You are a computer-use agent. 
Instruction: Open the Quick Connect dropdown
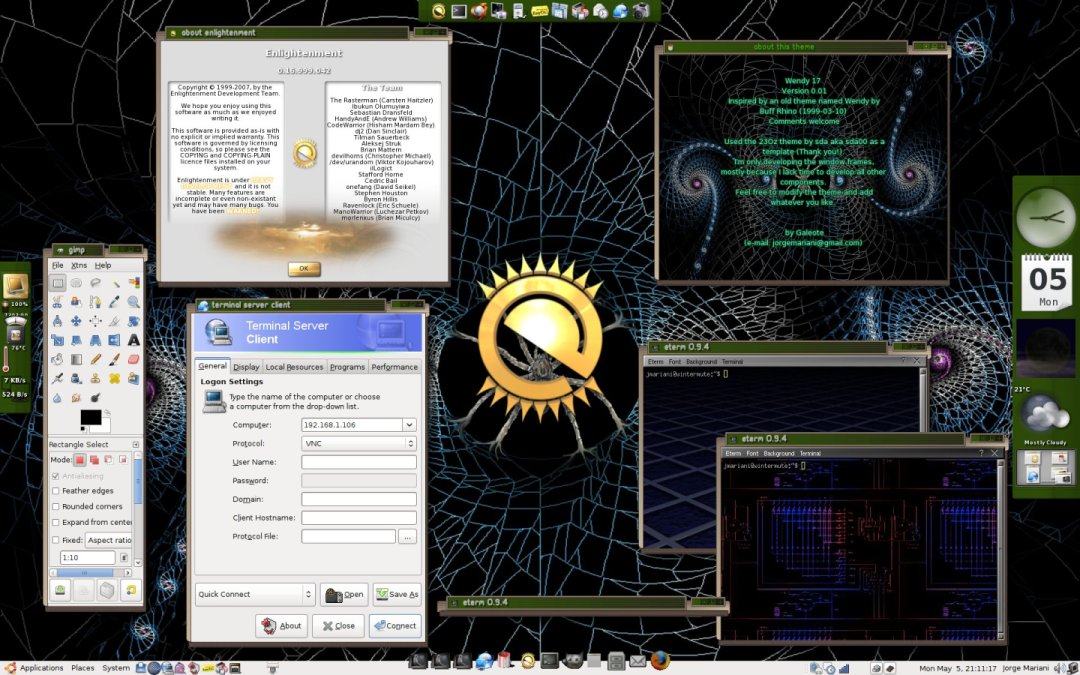(255, 594)
